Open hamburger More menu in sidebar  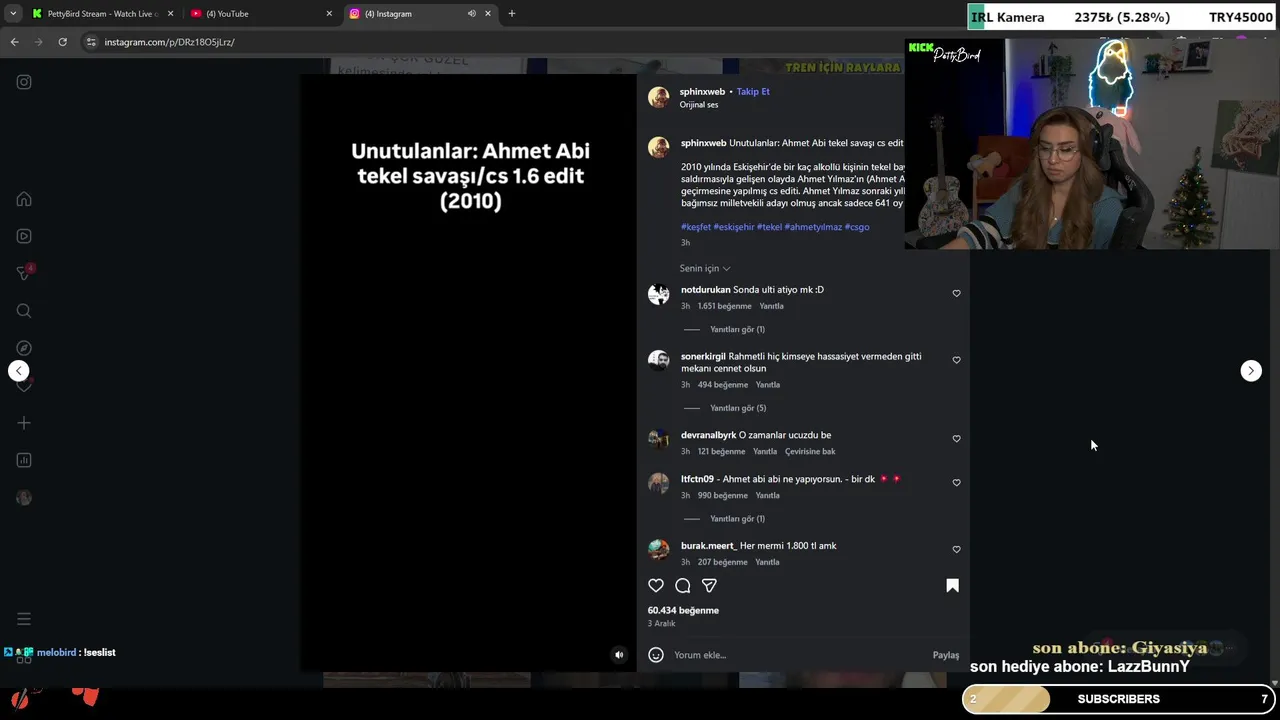[x=24, y=619]
